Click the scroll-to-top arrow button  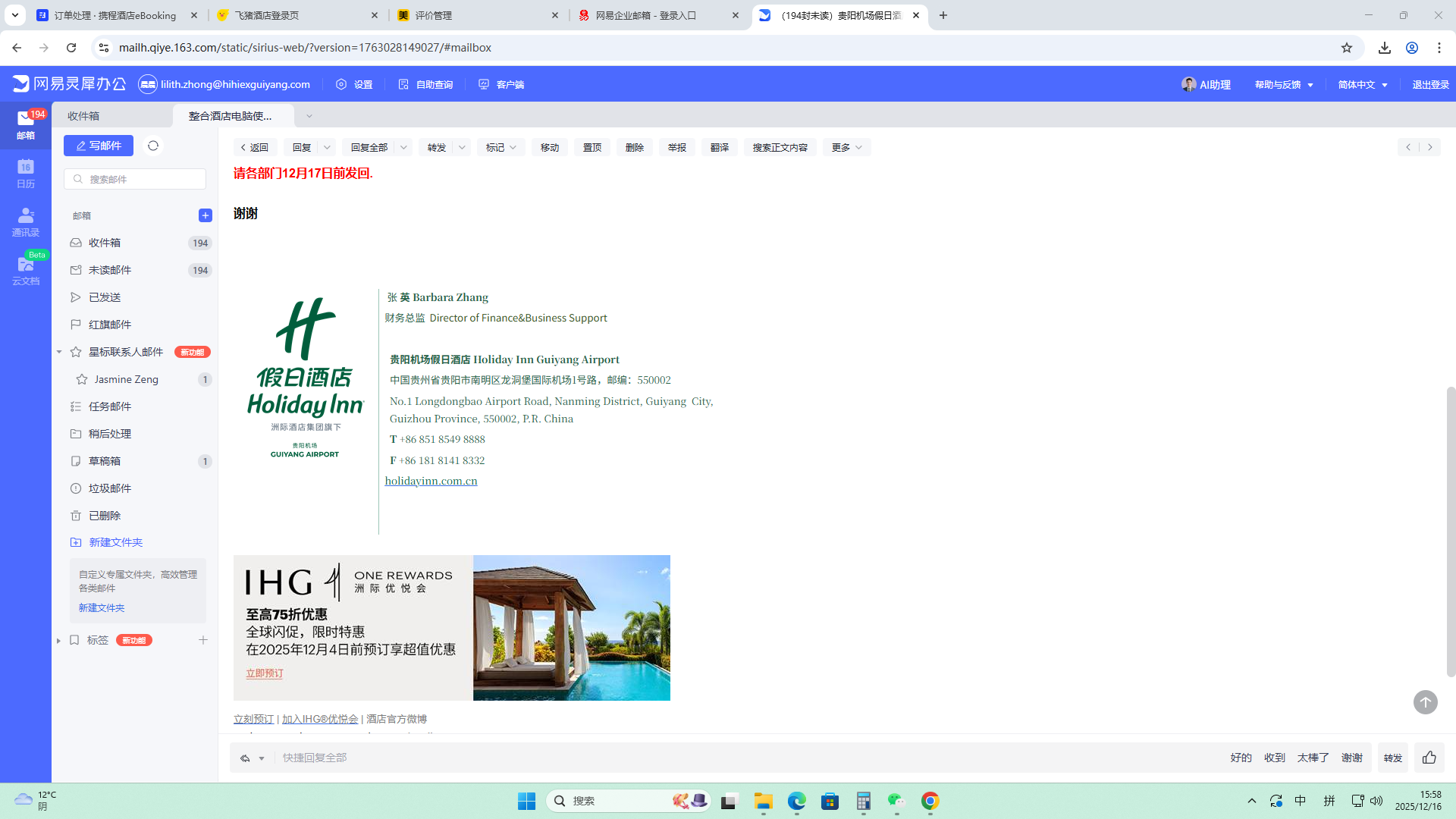1425,702
